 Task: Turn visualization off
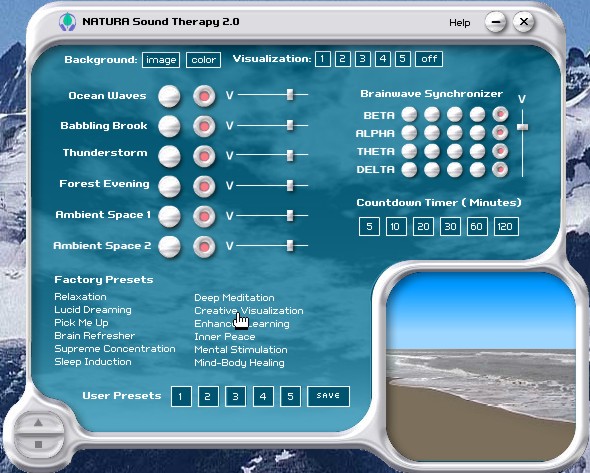[429, 59]
